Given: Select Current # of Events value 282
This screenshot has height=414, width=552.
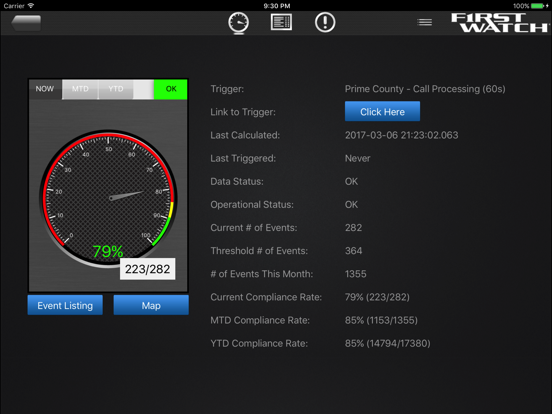Looking at the screenshot, I should click(x=353, y=228).
